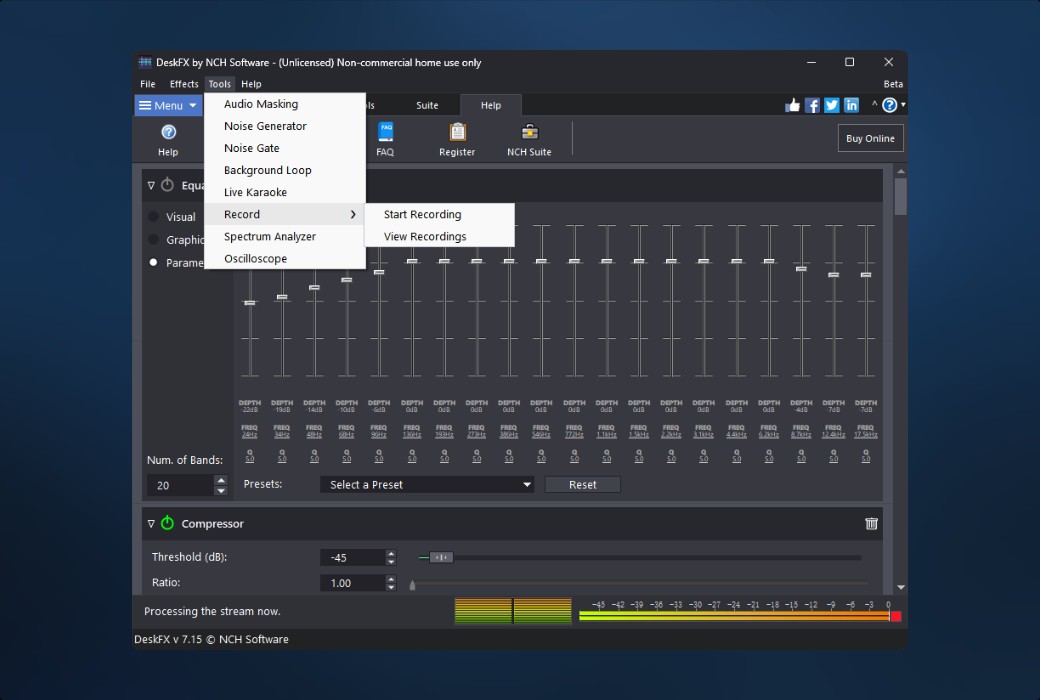
Task: Collapse the Equalizer panel
Action: click(x=151, y=184)
